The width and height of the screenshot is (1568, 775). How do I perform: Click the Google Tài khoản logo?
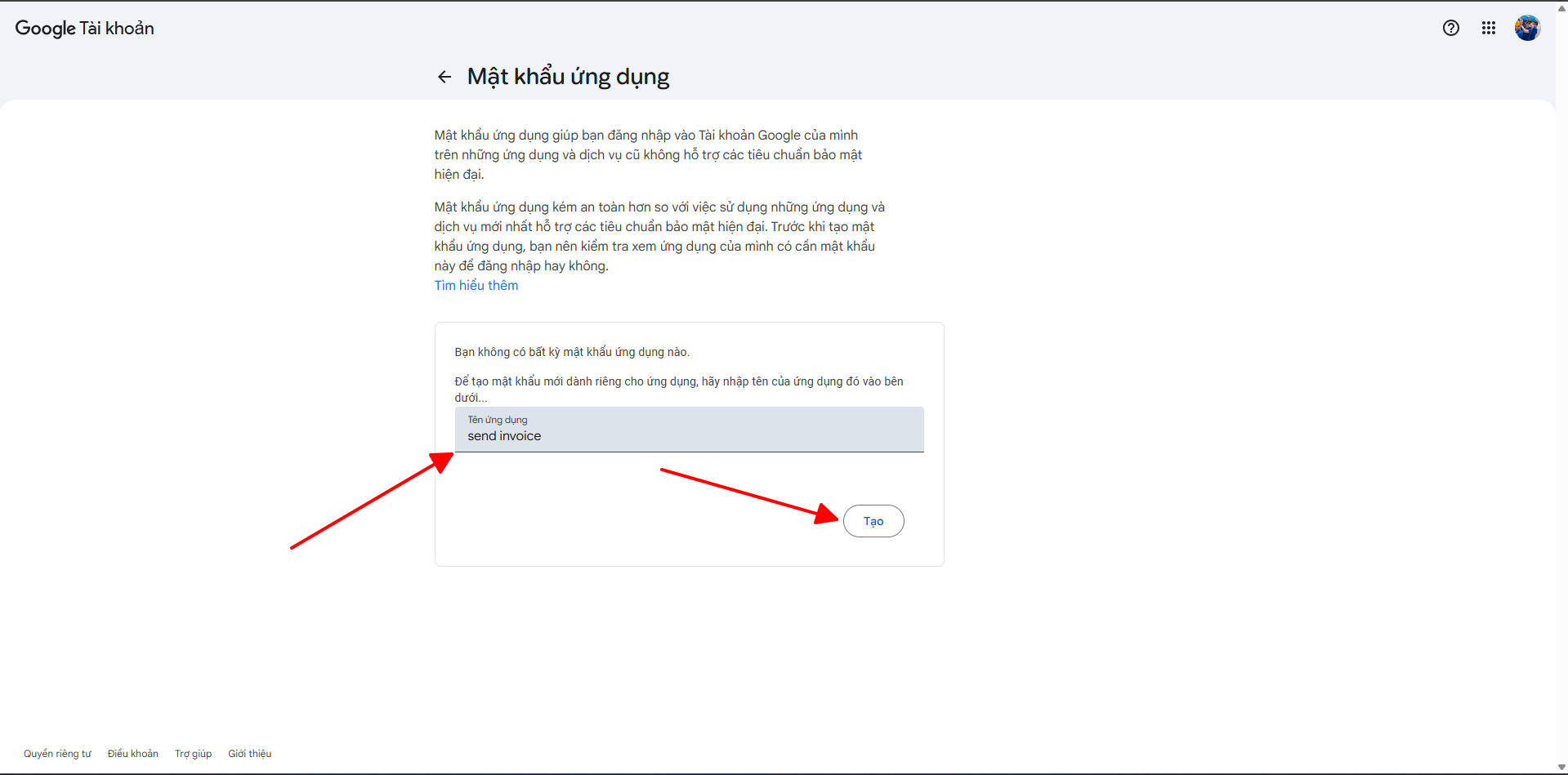(x=84, y=28)
